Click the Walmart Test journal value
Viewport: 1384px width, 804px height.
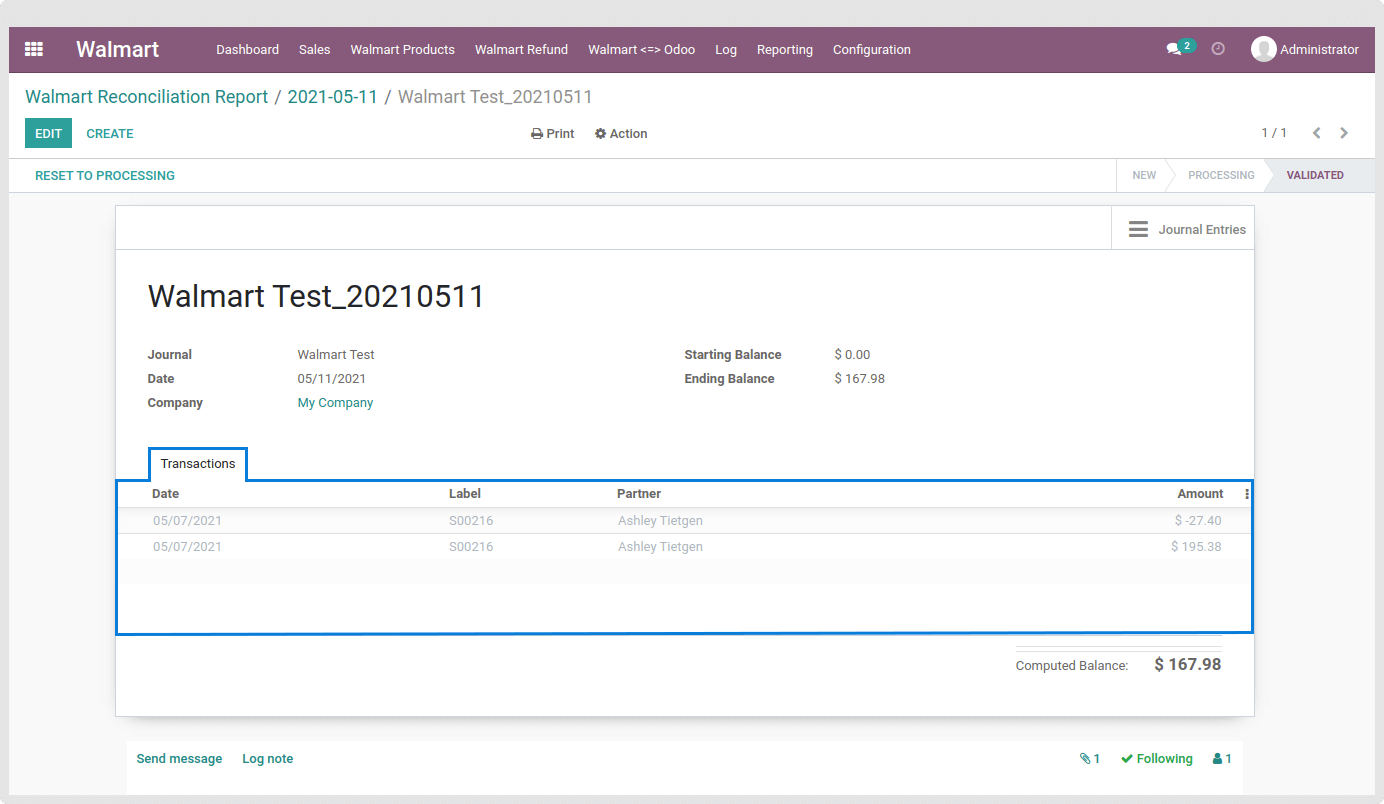pos(336,355)
